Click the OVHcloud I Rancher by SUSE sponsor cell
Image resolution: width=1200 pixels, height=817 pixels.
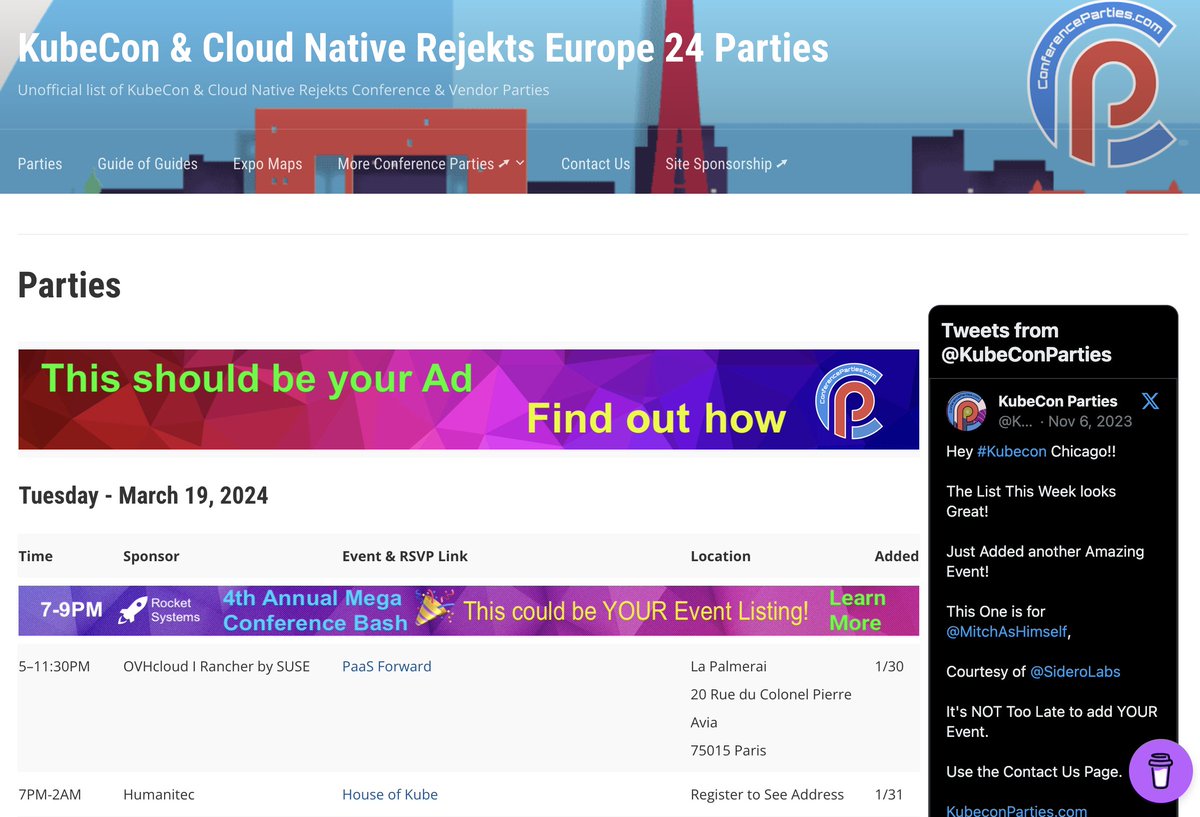click(216, 666)
